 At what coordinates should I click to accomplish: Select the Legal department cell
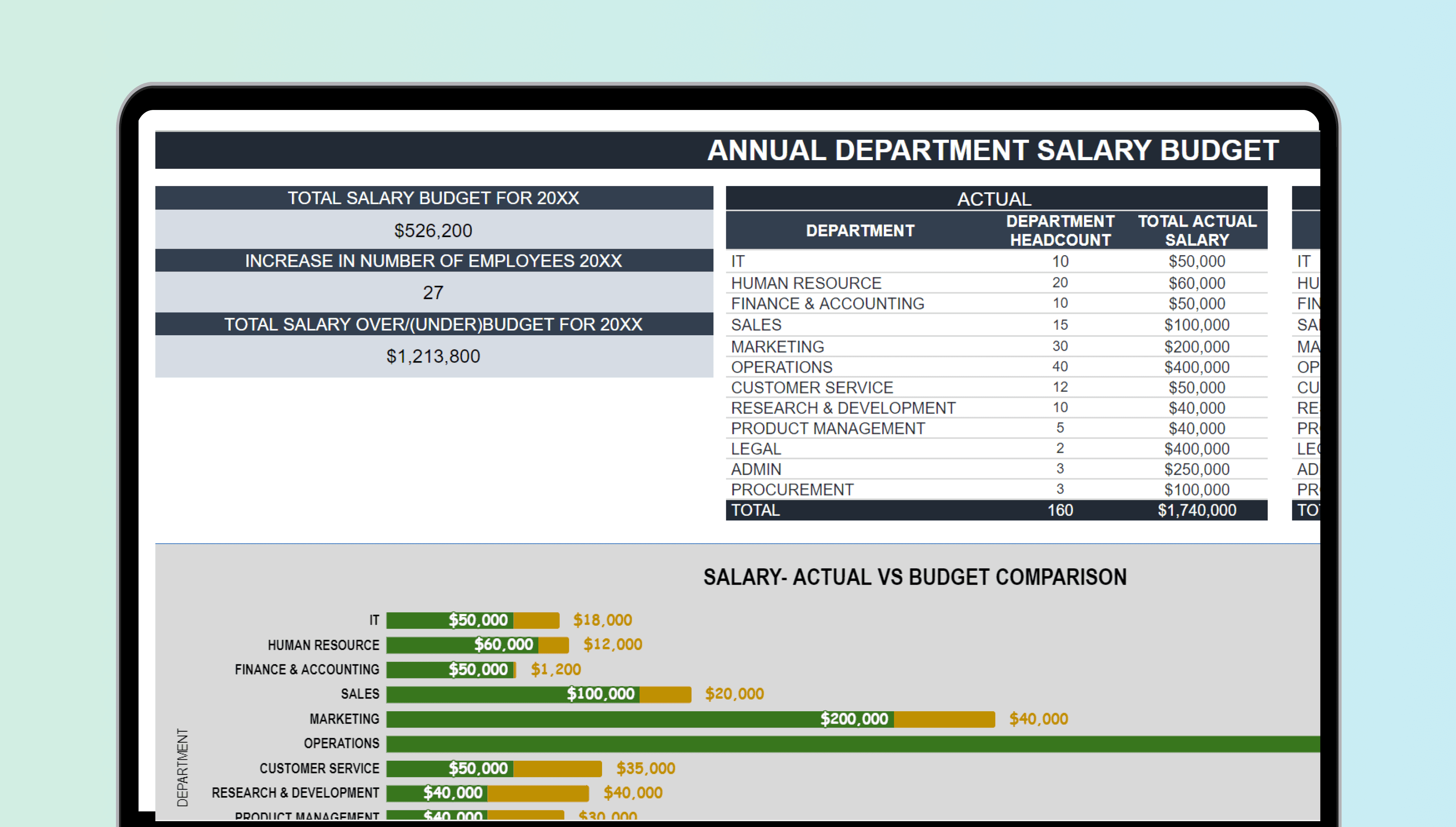tap(756, 449)
